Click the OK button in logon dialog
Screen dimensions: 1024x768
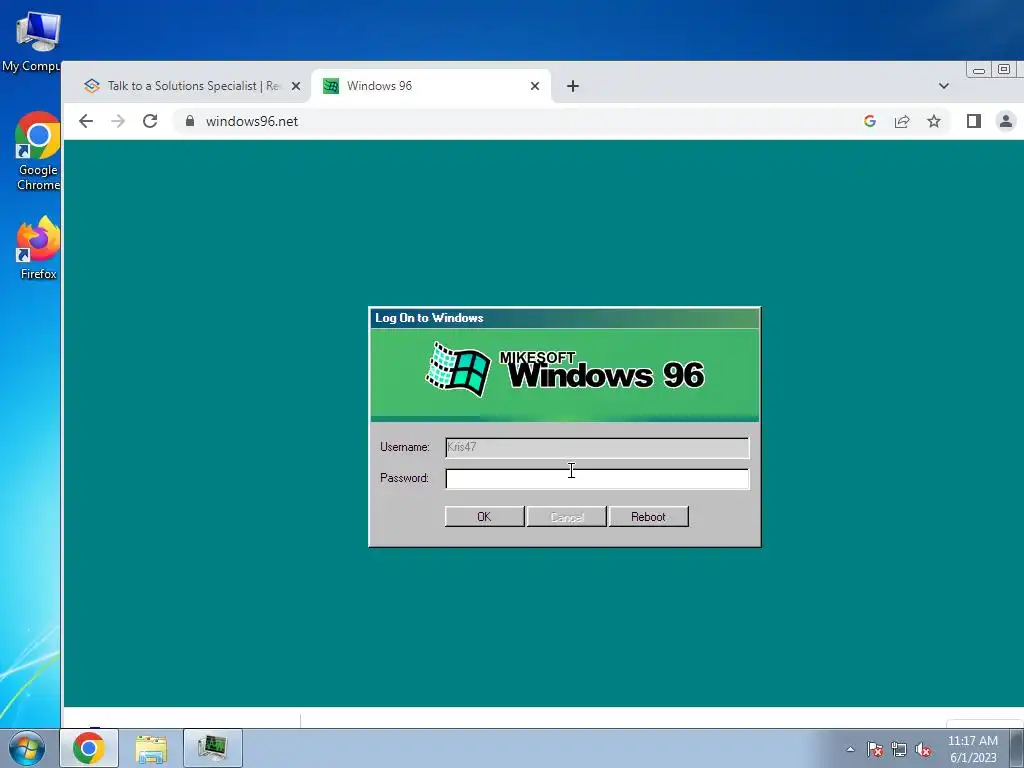(484, 517)
